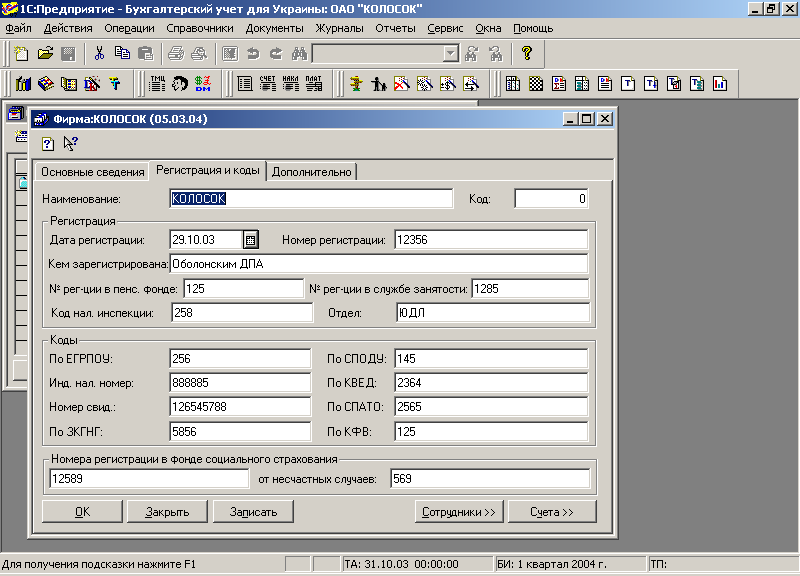The width and height of the screenshot is (800, 576).
Task: Click the По СПОДУ field 145
Action: tap(491, 359)
